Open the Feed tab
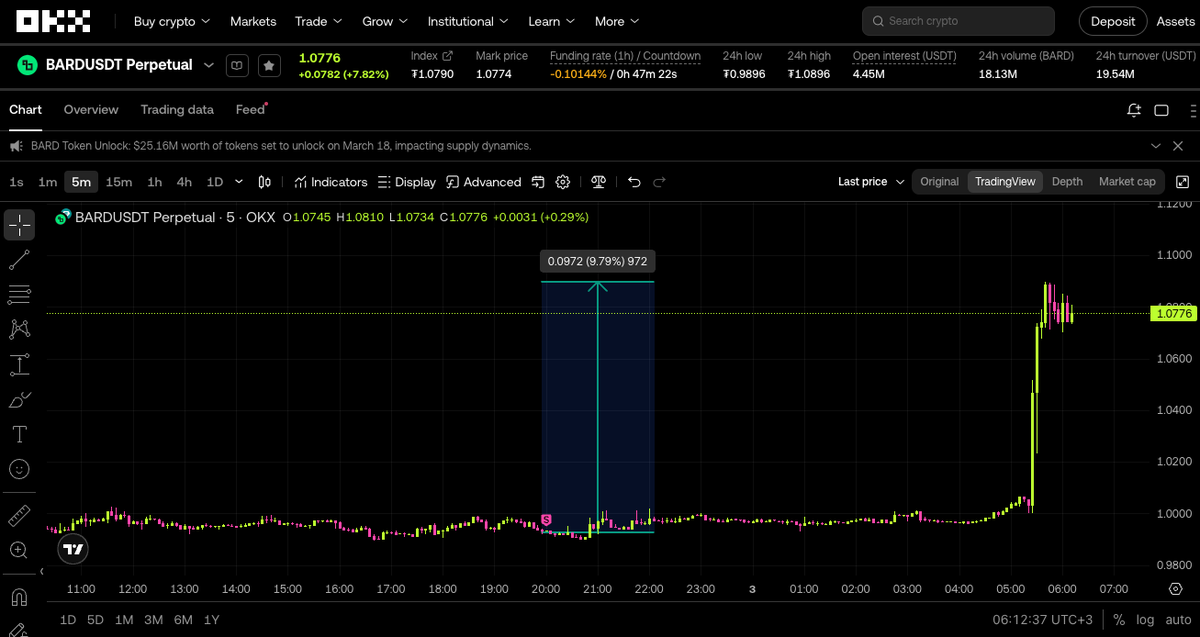This screenshot has width=1200, height=637. click(x=250, y=110)
